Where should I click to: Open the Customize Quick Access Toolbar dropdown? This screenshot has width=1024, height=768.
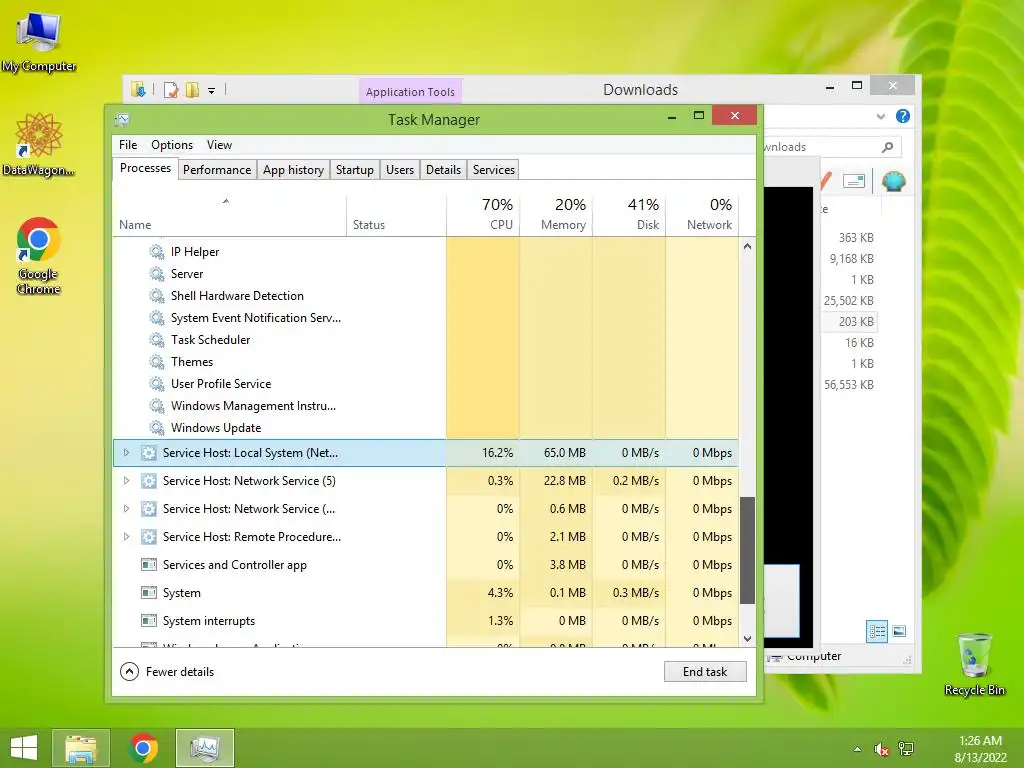pos(212,91)
